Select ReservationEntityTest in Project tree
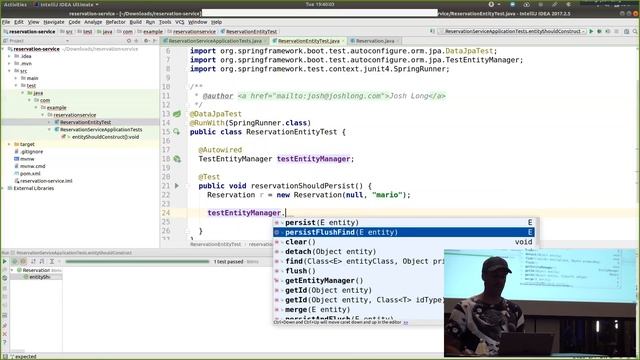The image size is (640, 360). click(x=85, y=122)
